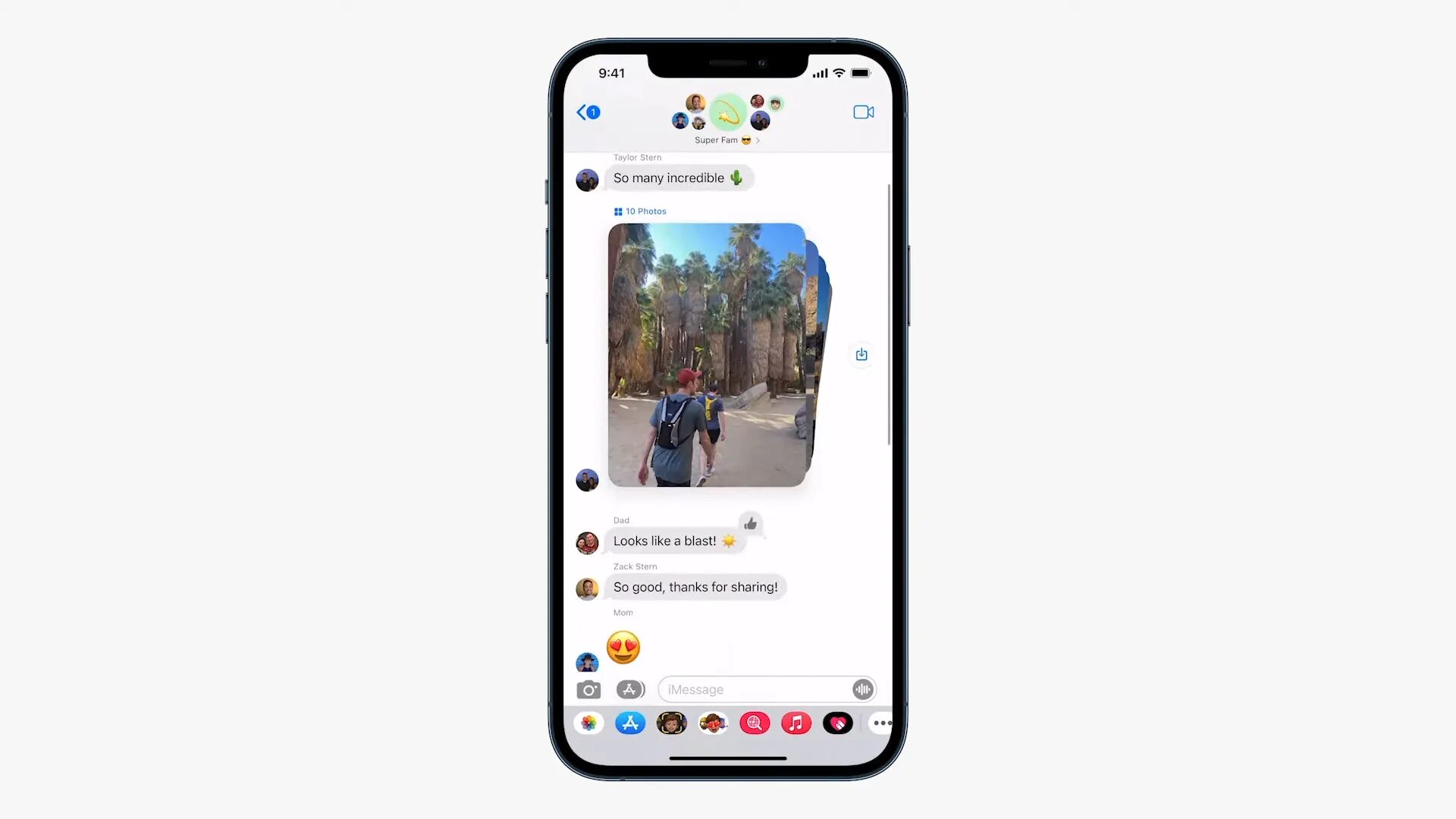
Task: Open the App Store icon
Action: (x=629, y=722)
